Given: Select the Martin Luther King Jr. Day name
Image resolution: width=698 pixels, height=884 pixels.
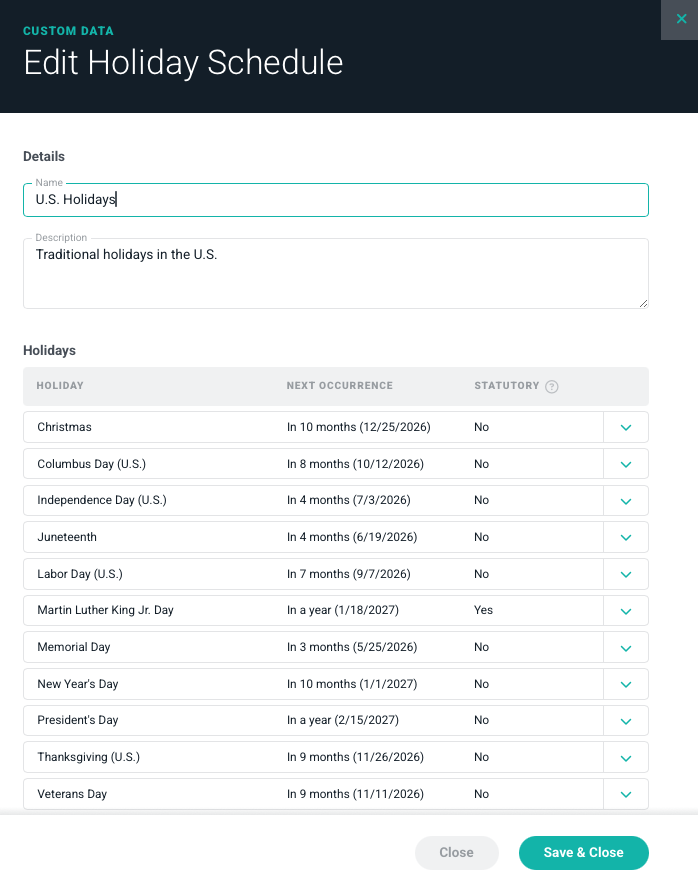Looking at the screenshot, I should (105, 610).
